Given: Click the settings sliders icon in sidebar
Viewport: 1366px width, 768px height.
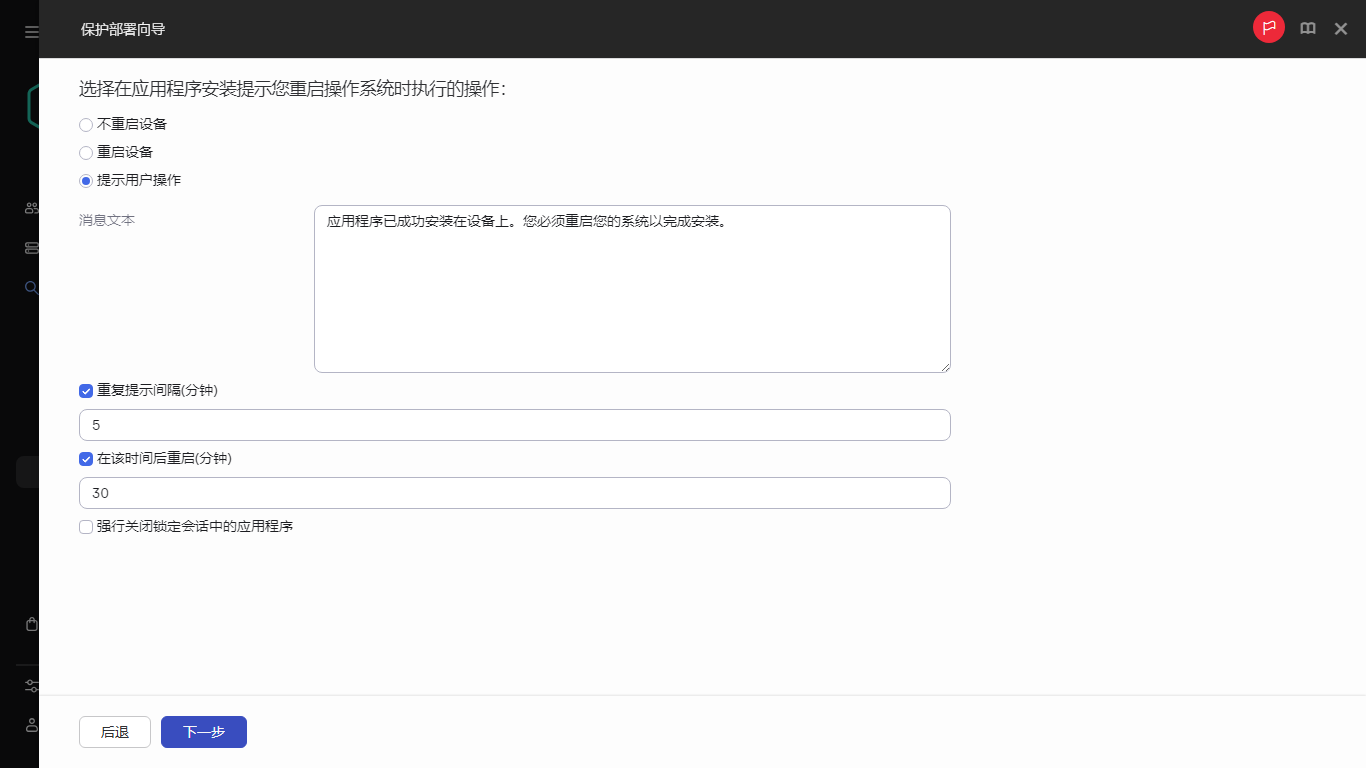Looking at the screenshot, I should [31, 686].
